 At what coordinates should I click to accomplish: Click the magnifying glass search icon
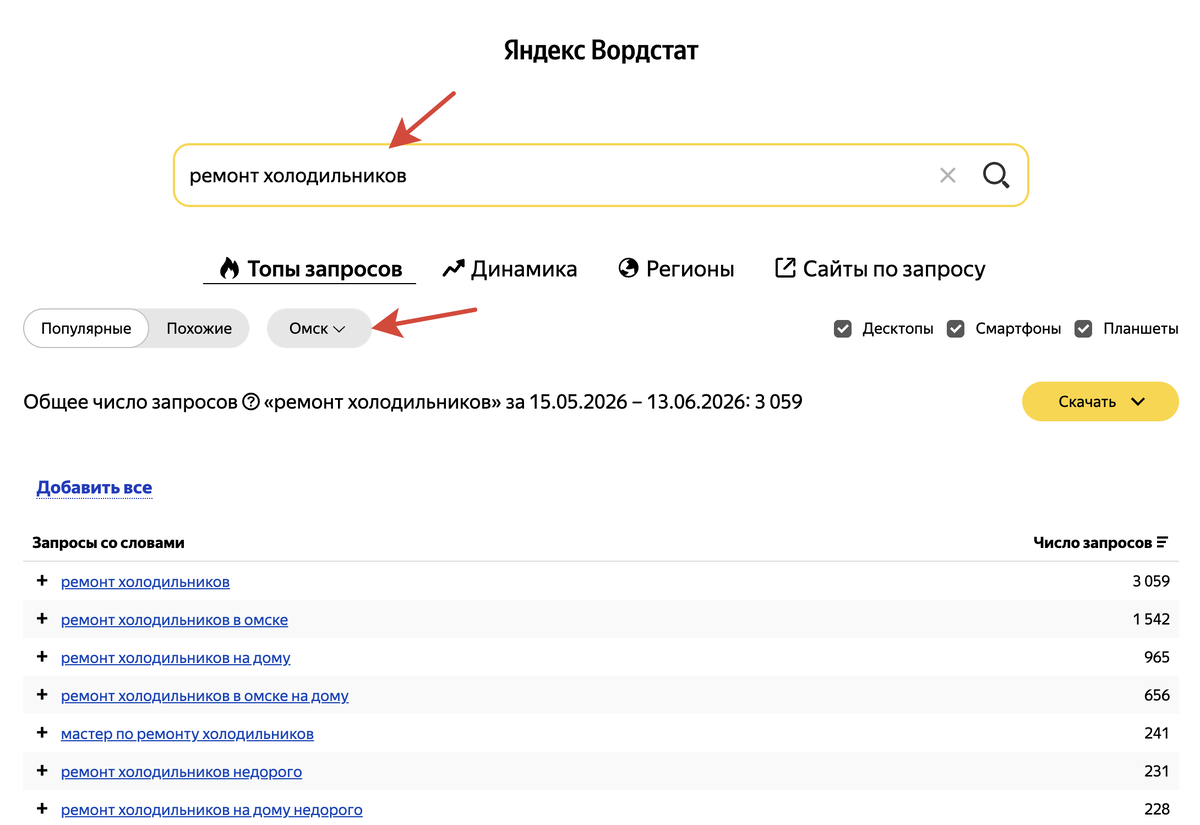pos(996,176)
